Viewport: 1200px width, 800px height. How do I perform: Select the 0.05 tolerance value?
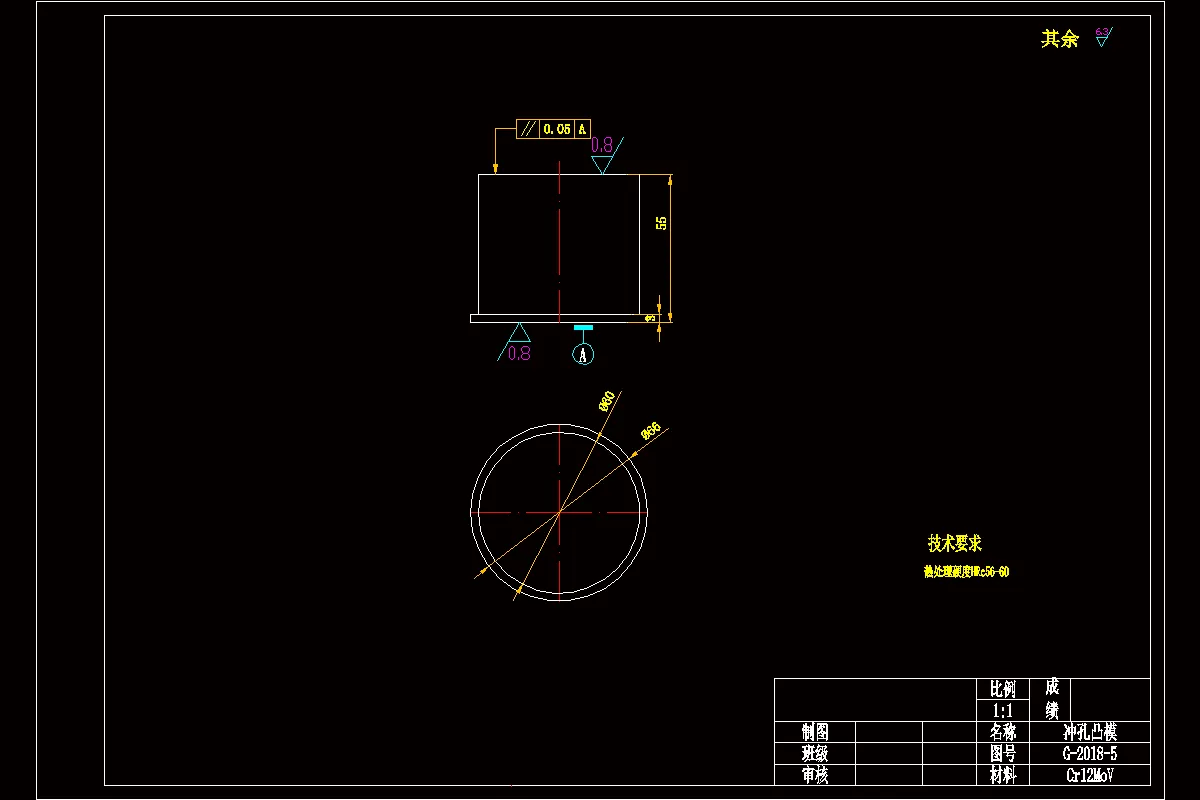(557, 129)
